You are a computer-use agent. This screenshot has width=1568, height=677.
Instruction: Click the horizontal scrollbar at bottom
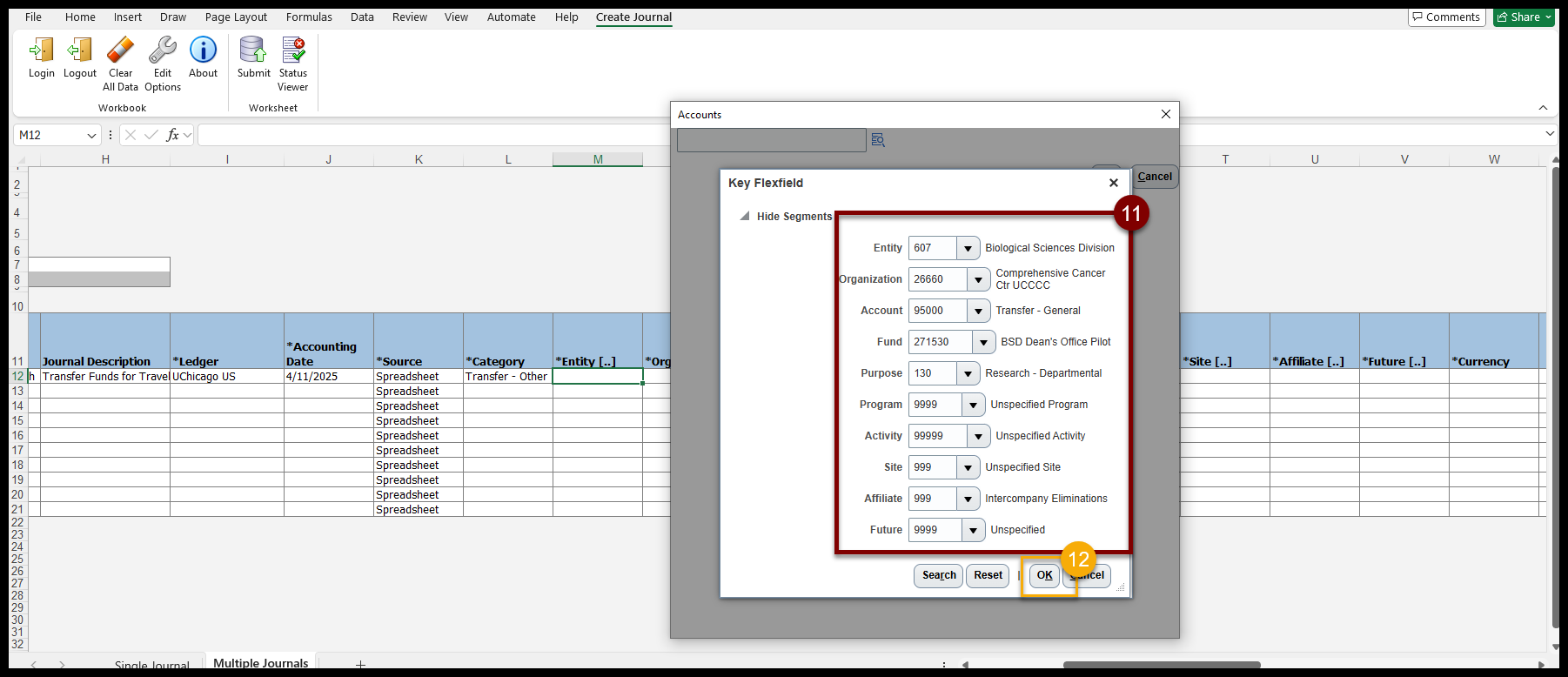coord(1161,665)
